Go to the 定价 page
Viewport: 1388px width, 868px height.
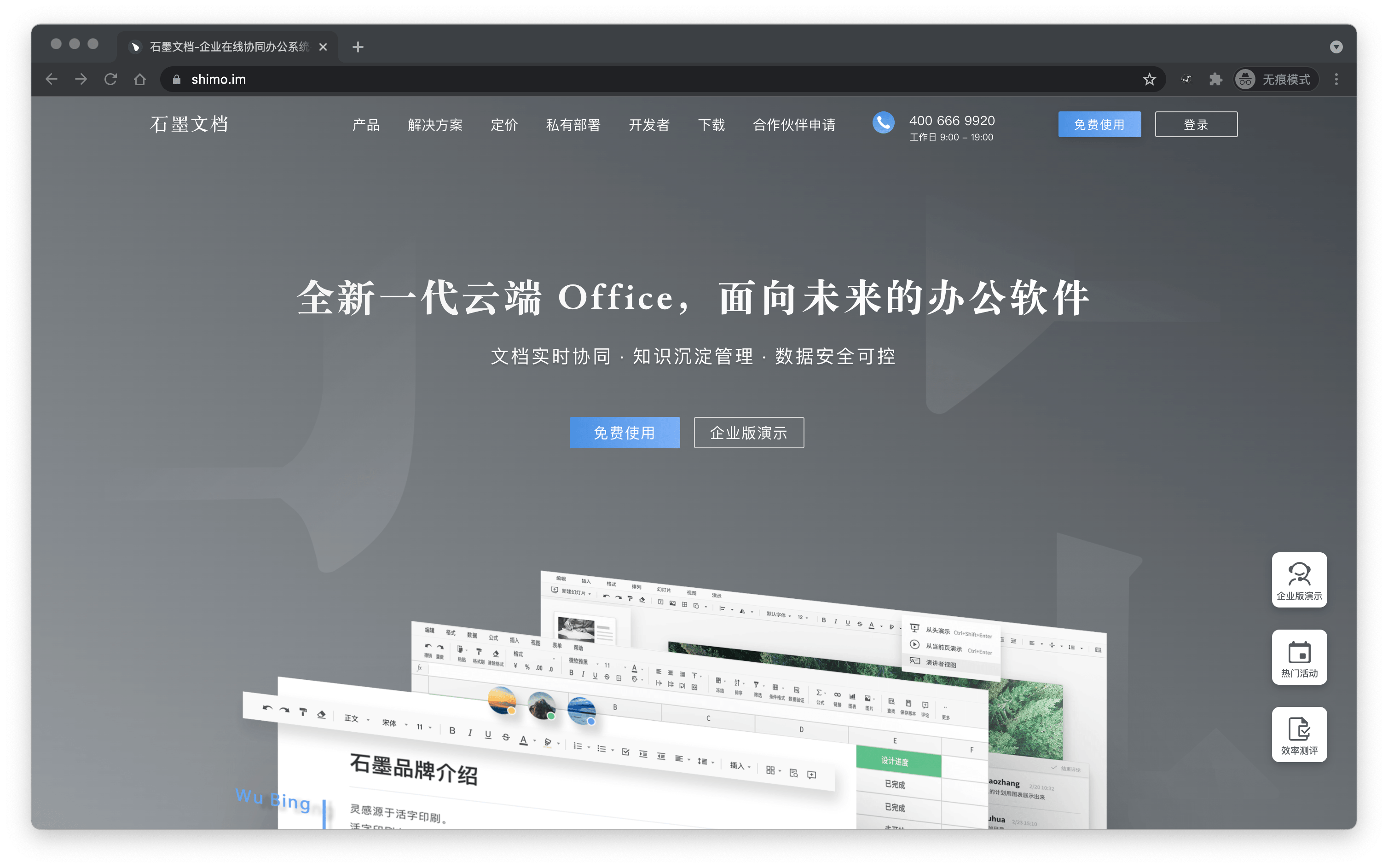(504, 125)
